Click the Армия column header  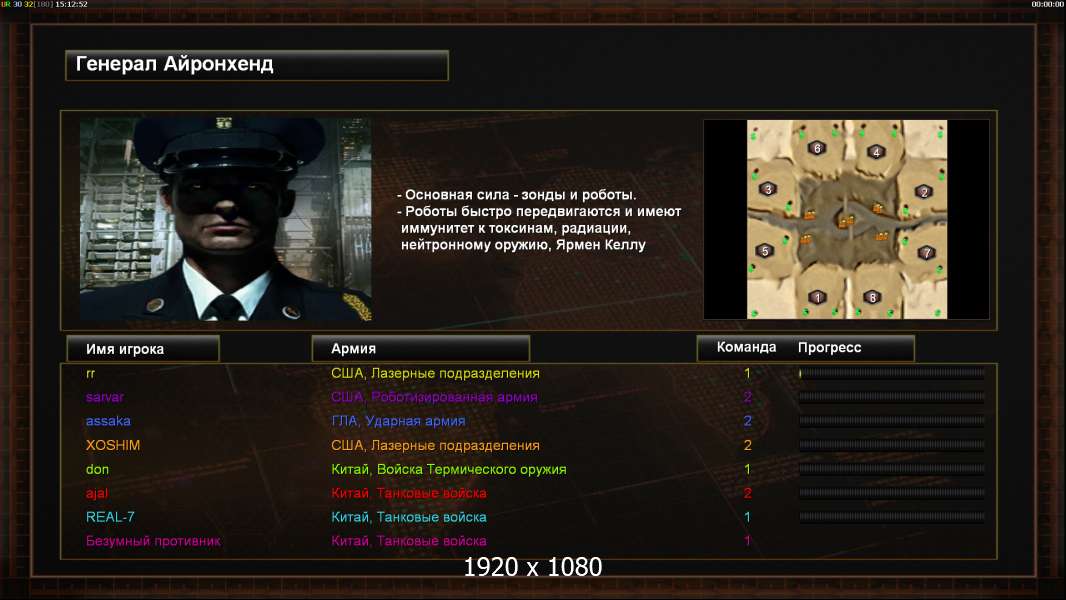[x=420, y=349]
